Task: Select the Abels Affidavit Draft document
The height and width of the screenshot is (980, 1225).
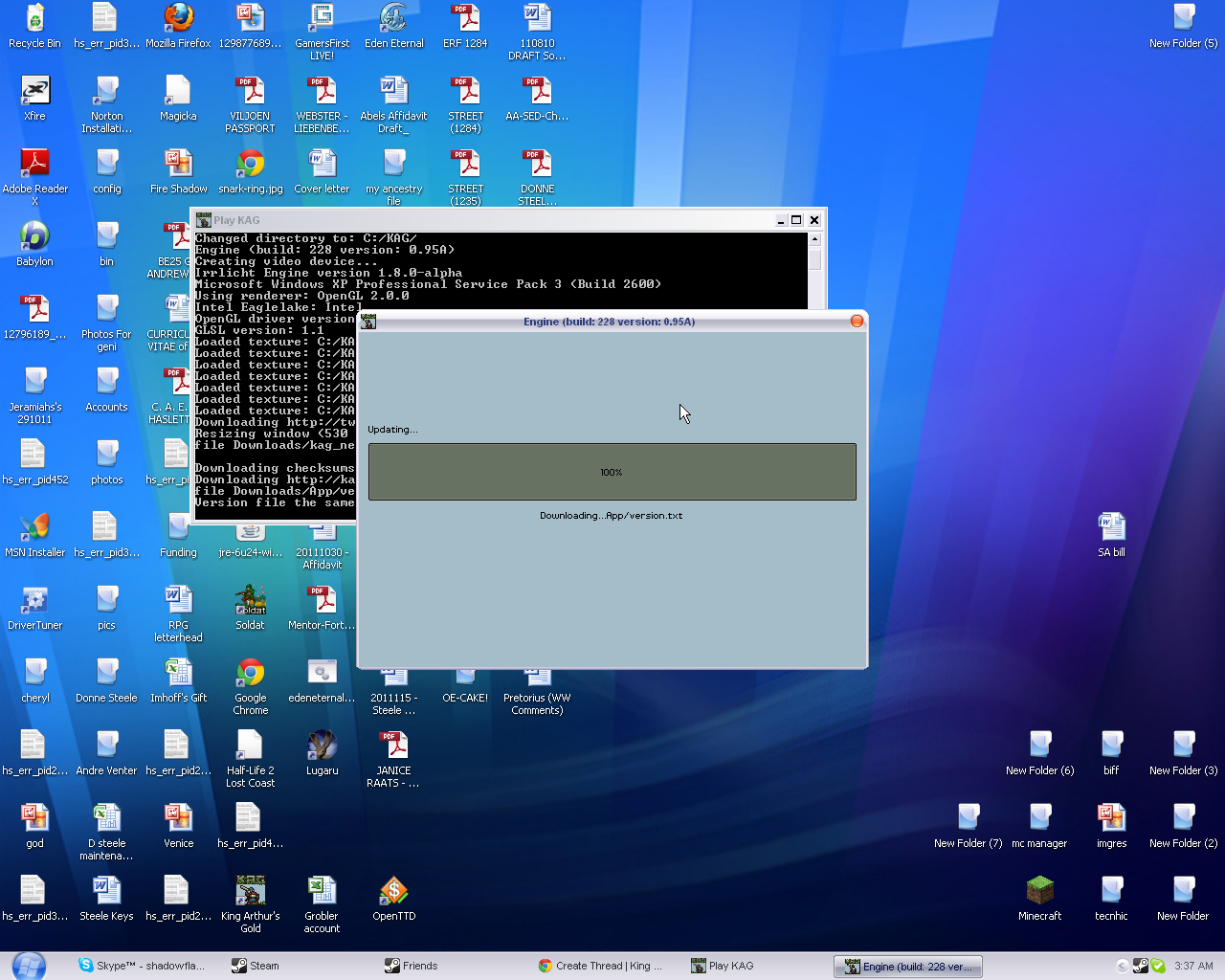Action: [393, 105]
